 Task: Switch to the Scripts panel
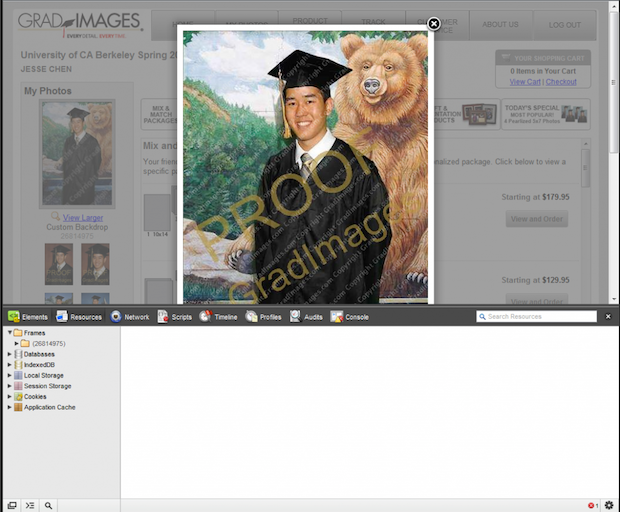[x=175, y=317]
